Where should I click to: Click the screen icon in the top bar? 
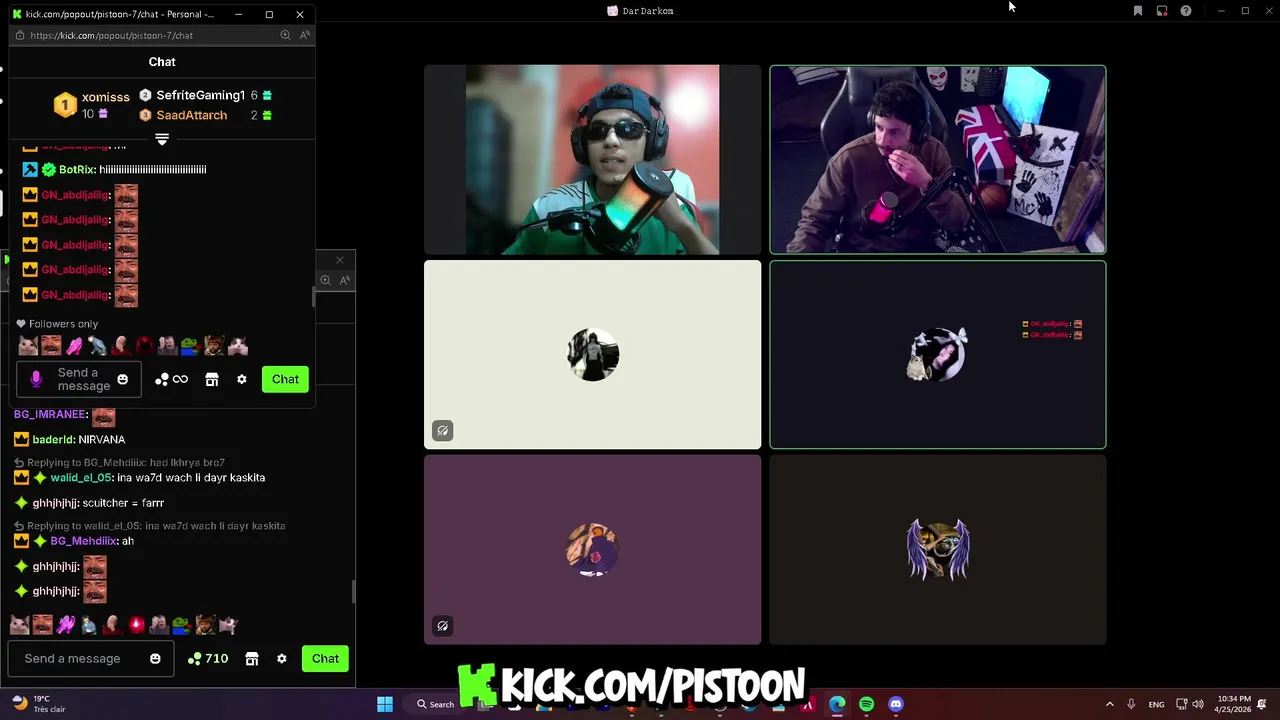(x=1162, y=11)
